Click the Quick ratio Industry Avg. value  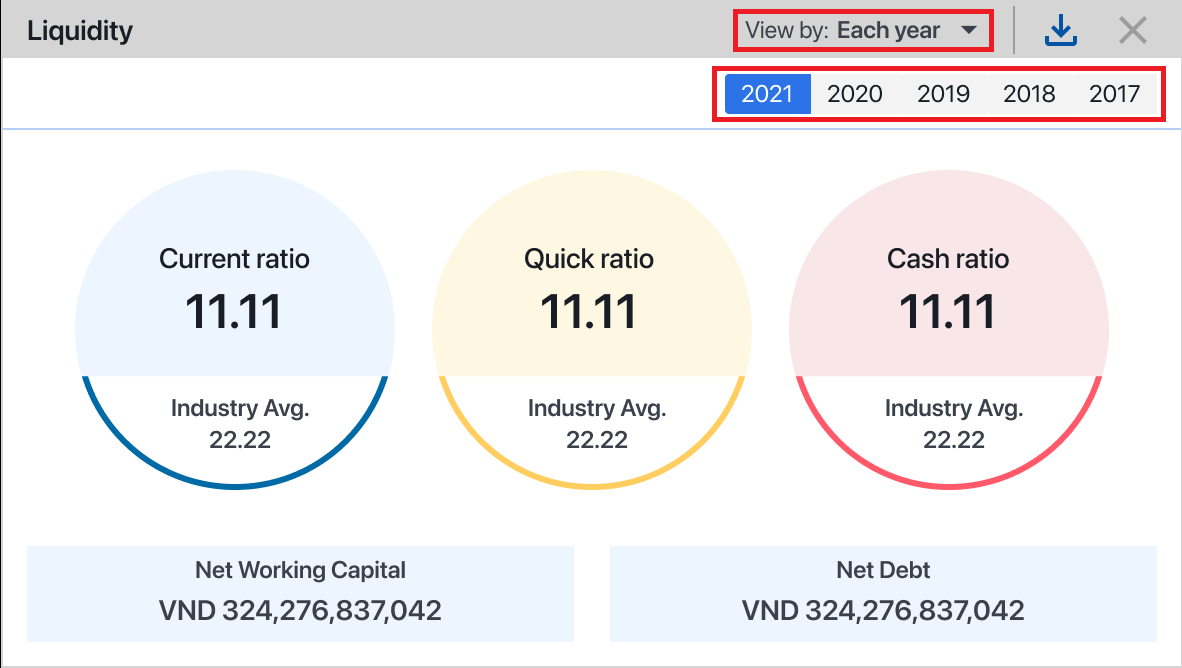(x=597, y=440)
